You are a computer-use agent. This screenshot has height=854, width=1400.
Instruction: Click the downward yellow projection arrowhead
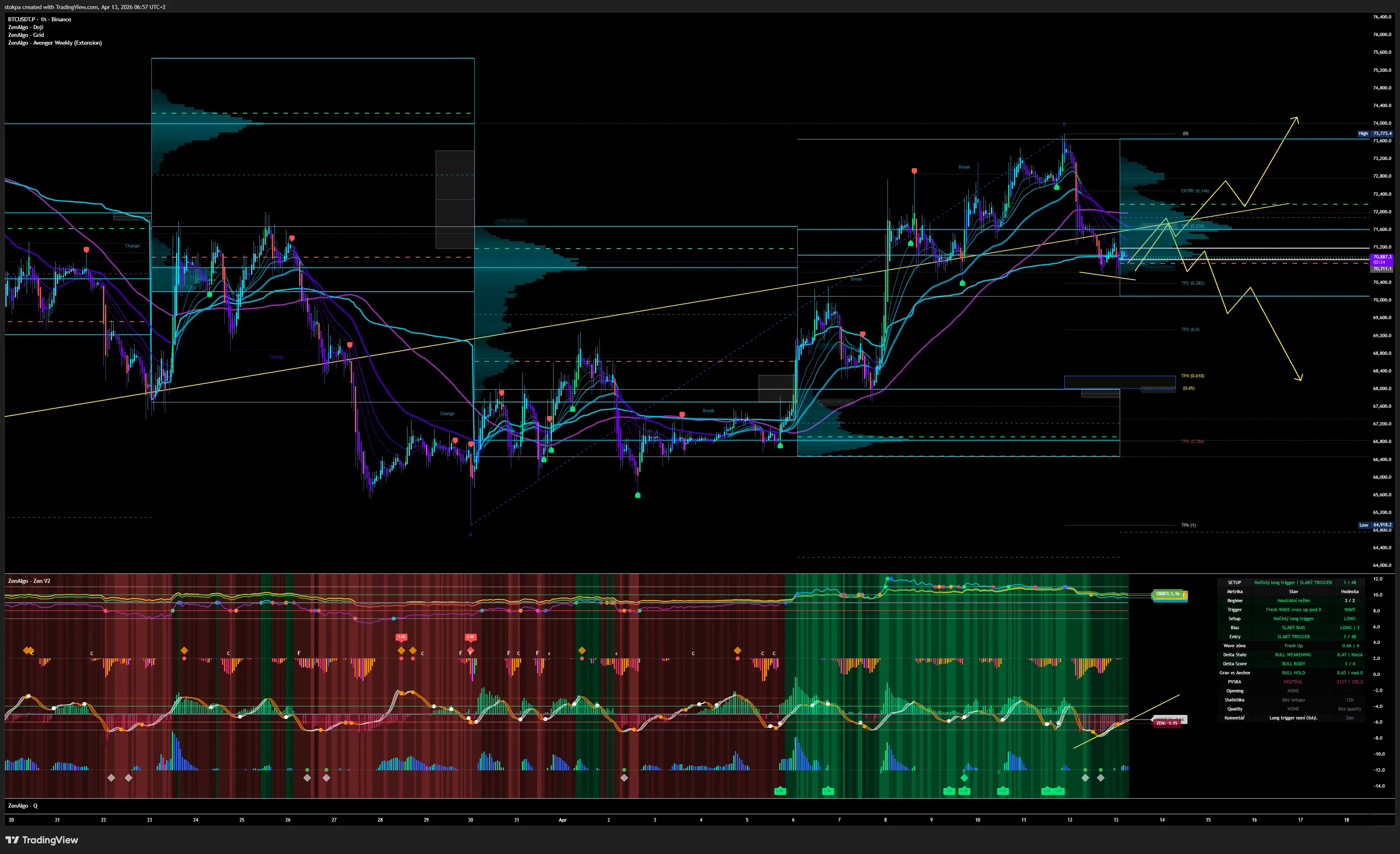[x=1300, y=379]
